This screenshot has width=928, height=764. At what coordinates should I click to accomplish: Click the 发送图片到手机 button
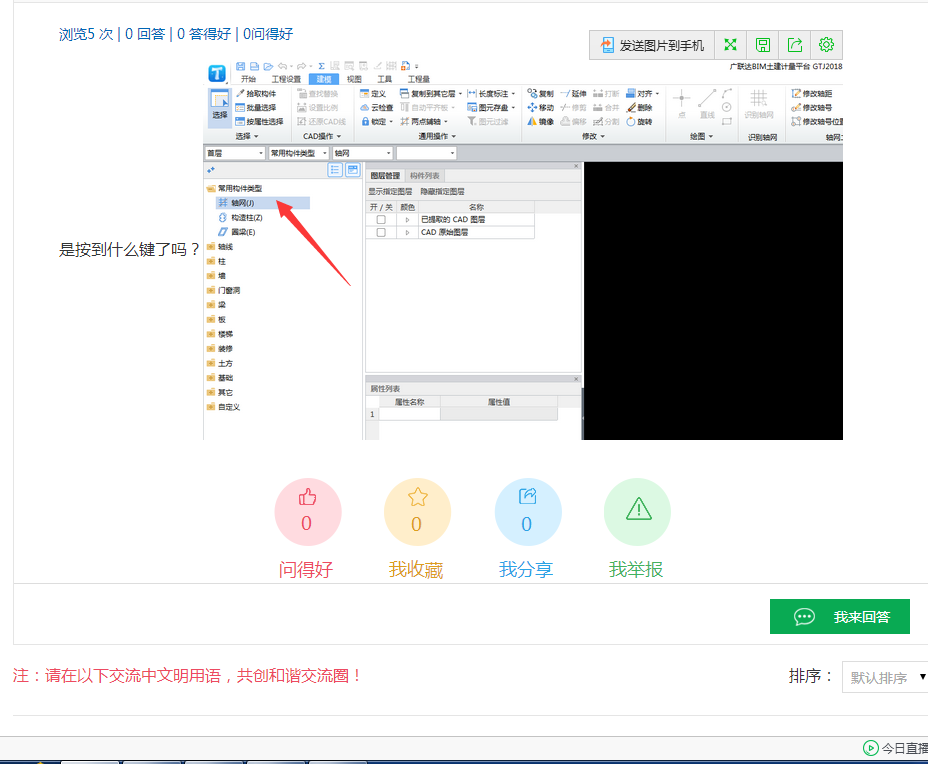(652, 45)
